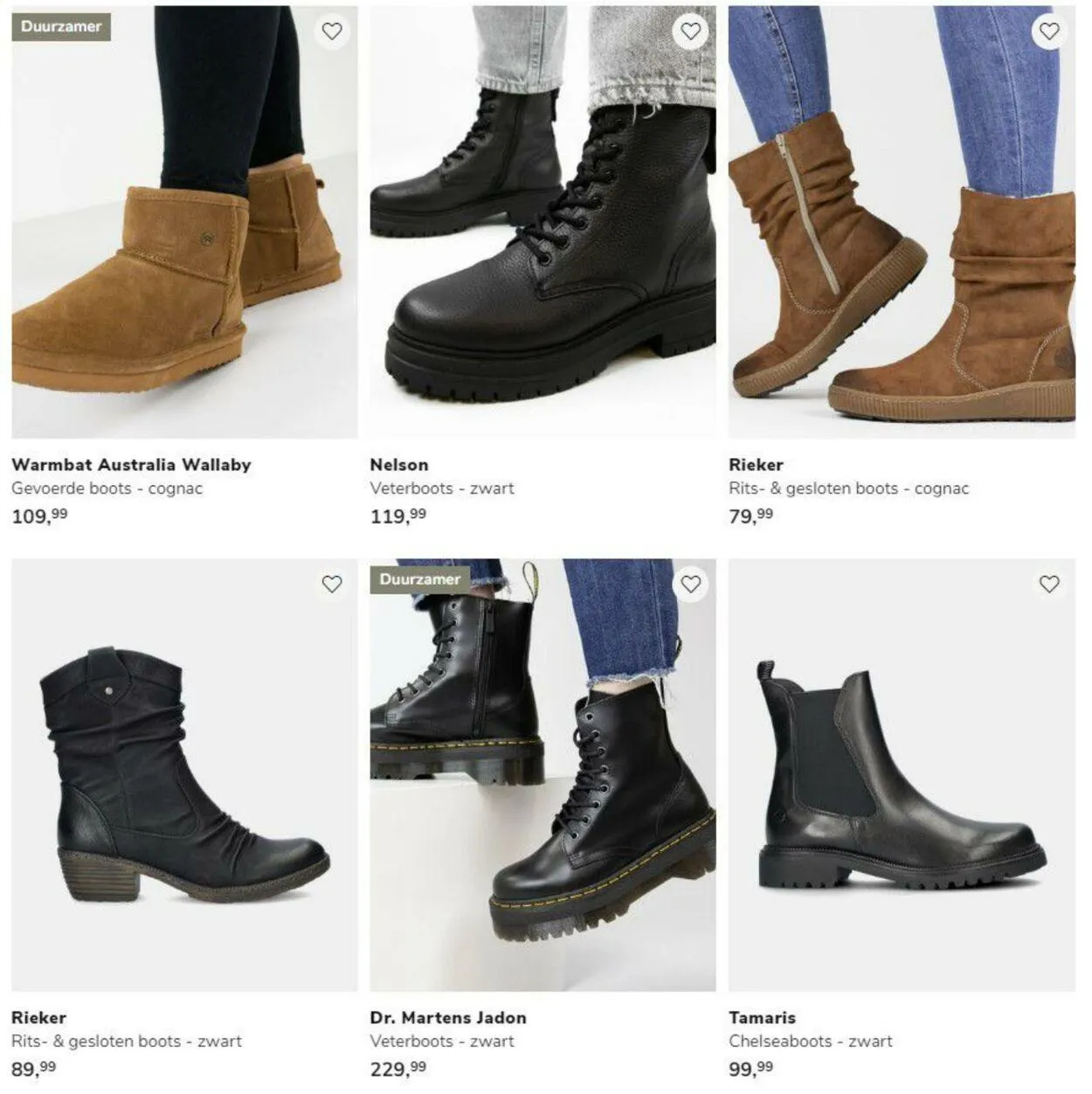Open the Dr. Martens Jadon product photo
This screenshot has height=1094, width=1092.
coord(543,775)
